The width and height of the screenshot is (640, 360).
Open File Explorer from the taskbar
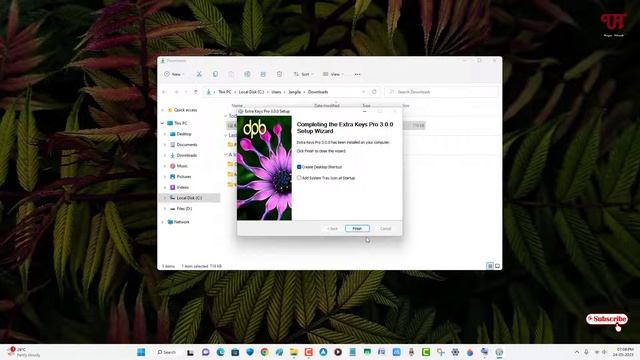click(x=294, y=352)
